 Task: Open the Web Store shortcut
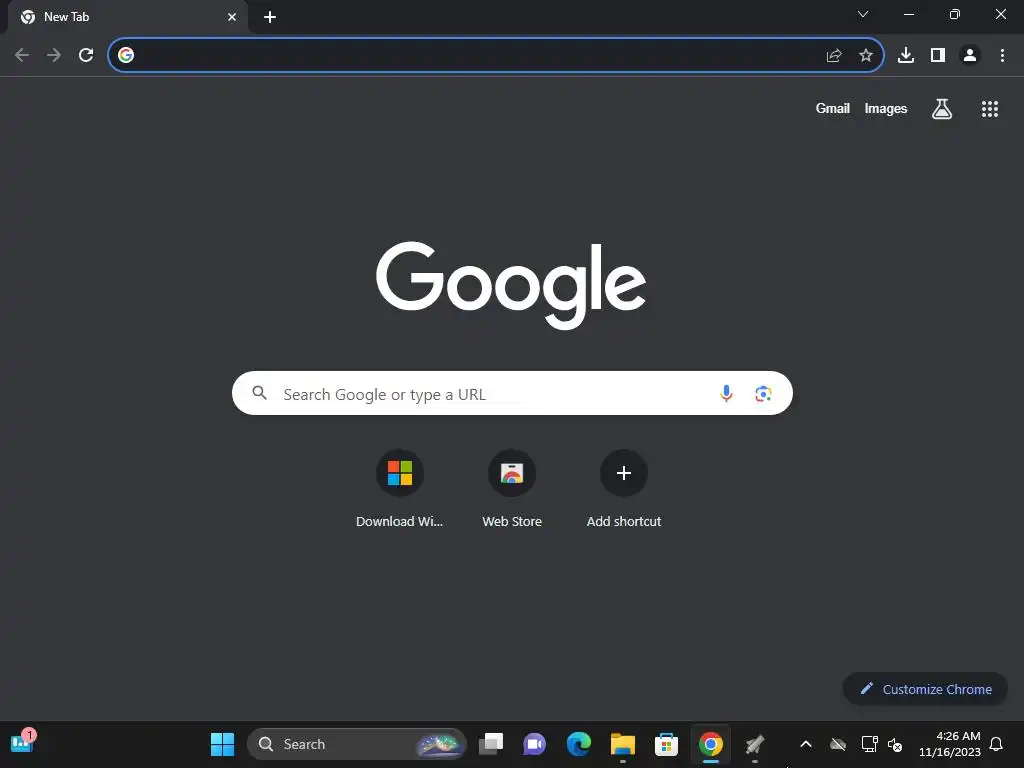(512, 489)
